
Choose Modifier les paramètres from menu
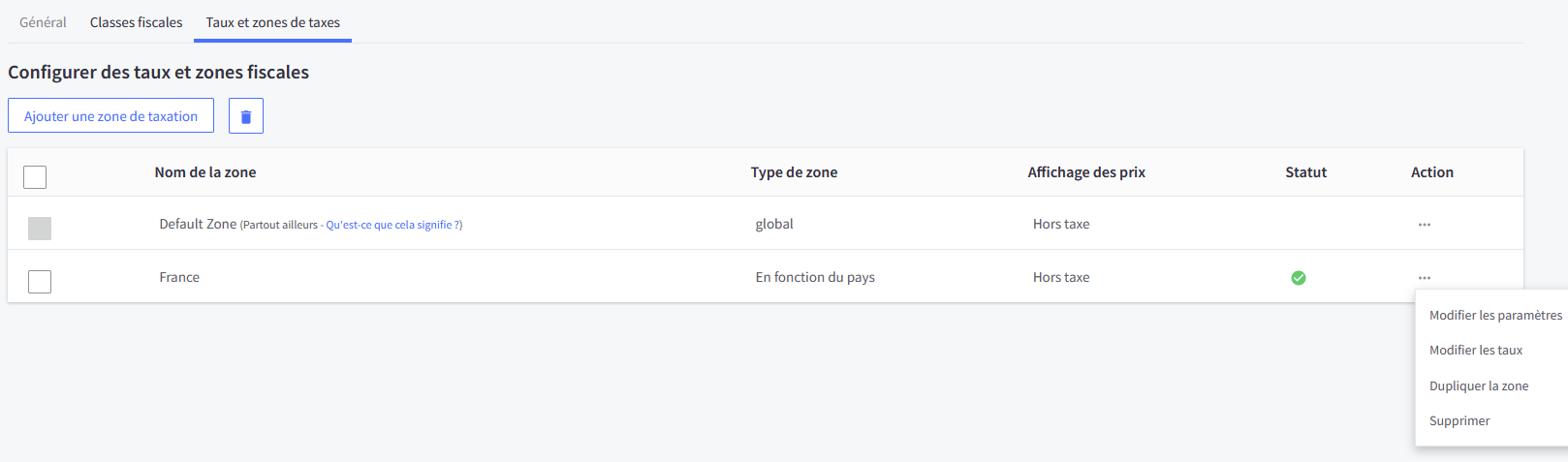pyautogui.click(x=1495, y=316)
